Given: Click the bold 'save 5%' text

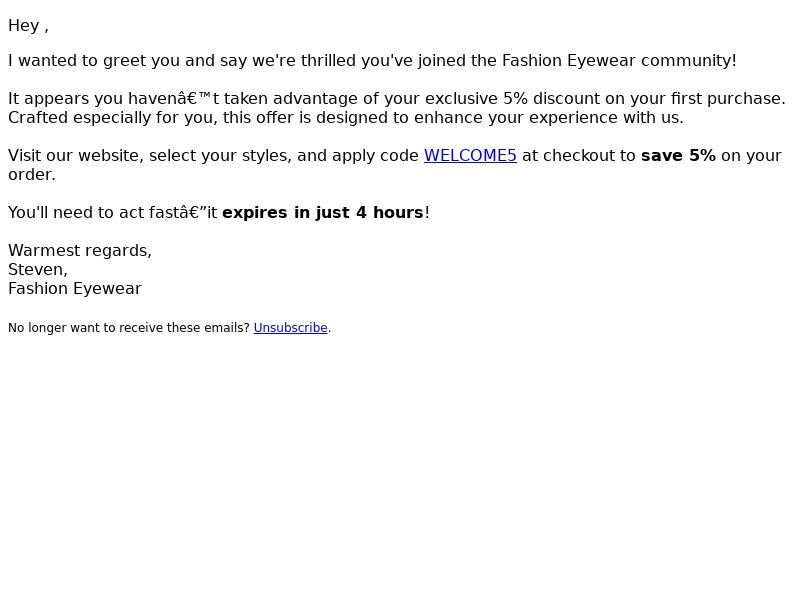Looking at the screenshot, I should coord(678,156).
